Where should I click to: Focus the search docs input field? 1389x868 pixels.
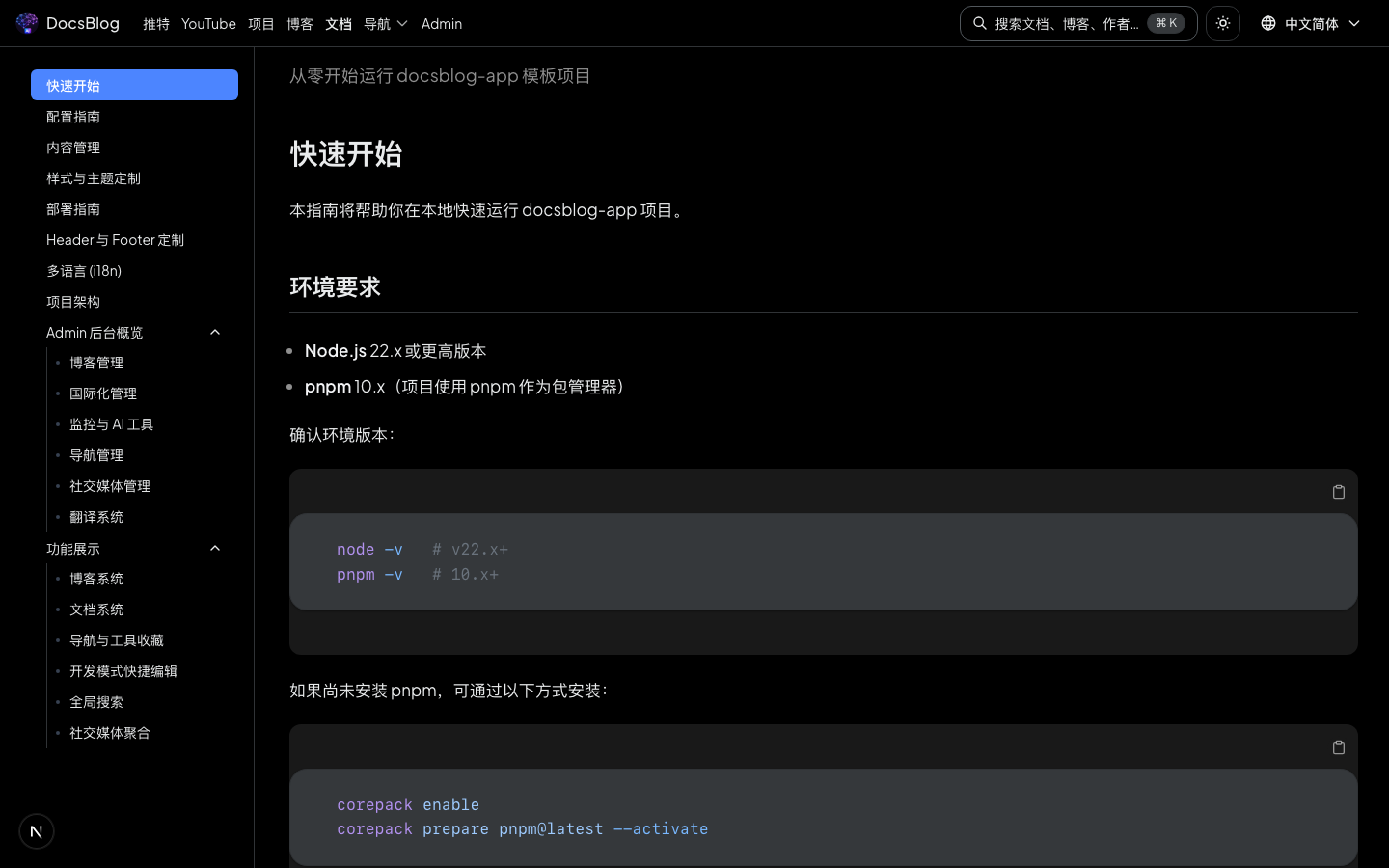click(x=1066, y=24)
